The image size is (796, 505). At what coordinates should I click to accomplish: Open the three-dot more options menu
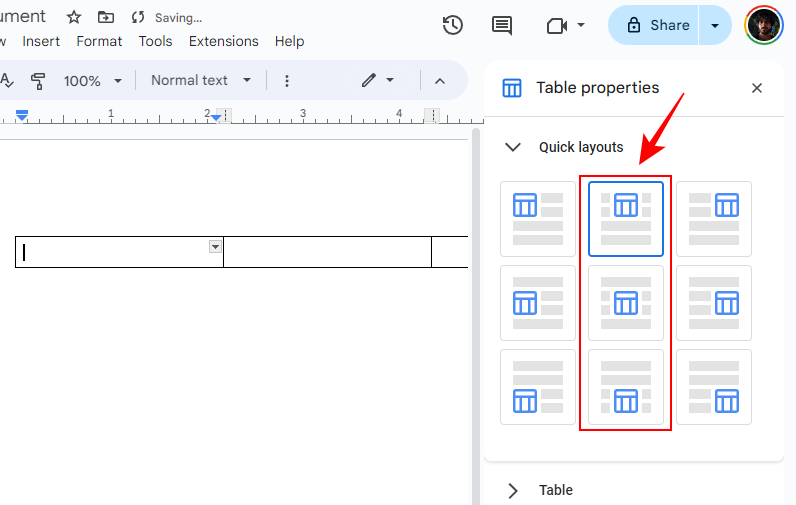[287, 80]
